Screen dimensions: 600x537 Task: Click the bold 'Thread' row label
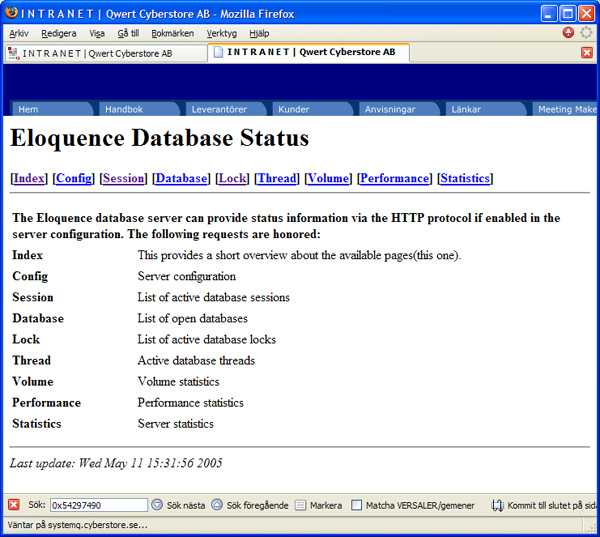[31, 361]
